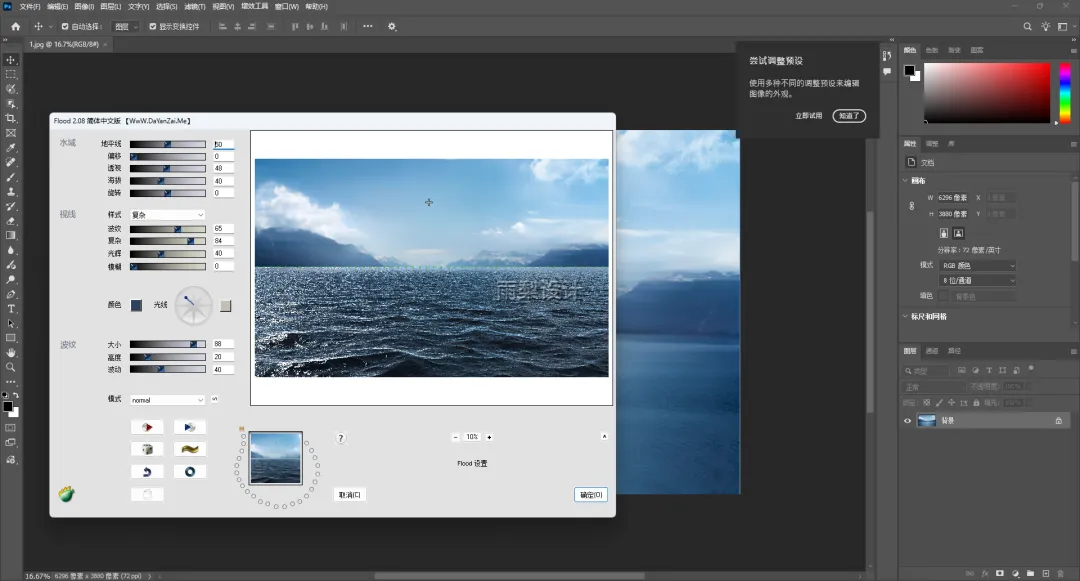Screen dimensions: 1080x581
Task: Select the Type tool in the toolbar
Action: click(11, 309)
